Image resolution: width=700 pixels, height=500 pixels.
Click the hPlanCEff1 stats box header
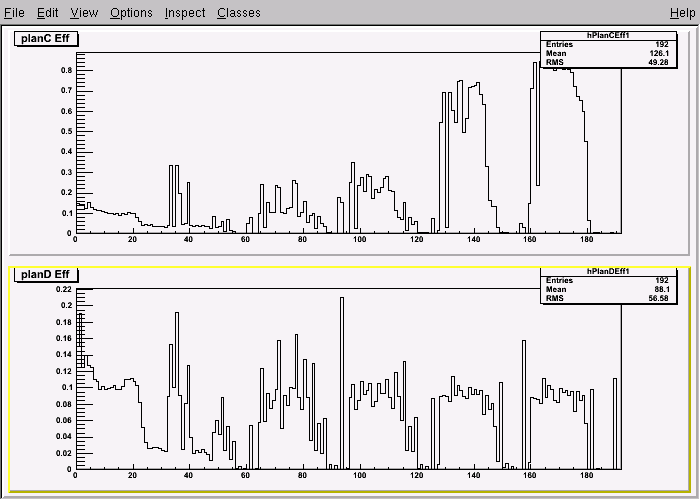pyautogui.click(x=608, y=36)
